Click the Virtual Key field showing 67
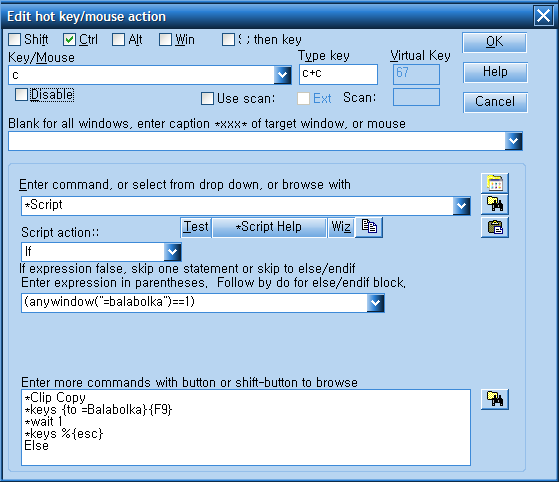This screenshot has width=559, height=482. (x=416, y=74)
